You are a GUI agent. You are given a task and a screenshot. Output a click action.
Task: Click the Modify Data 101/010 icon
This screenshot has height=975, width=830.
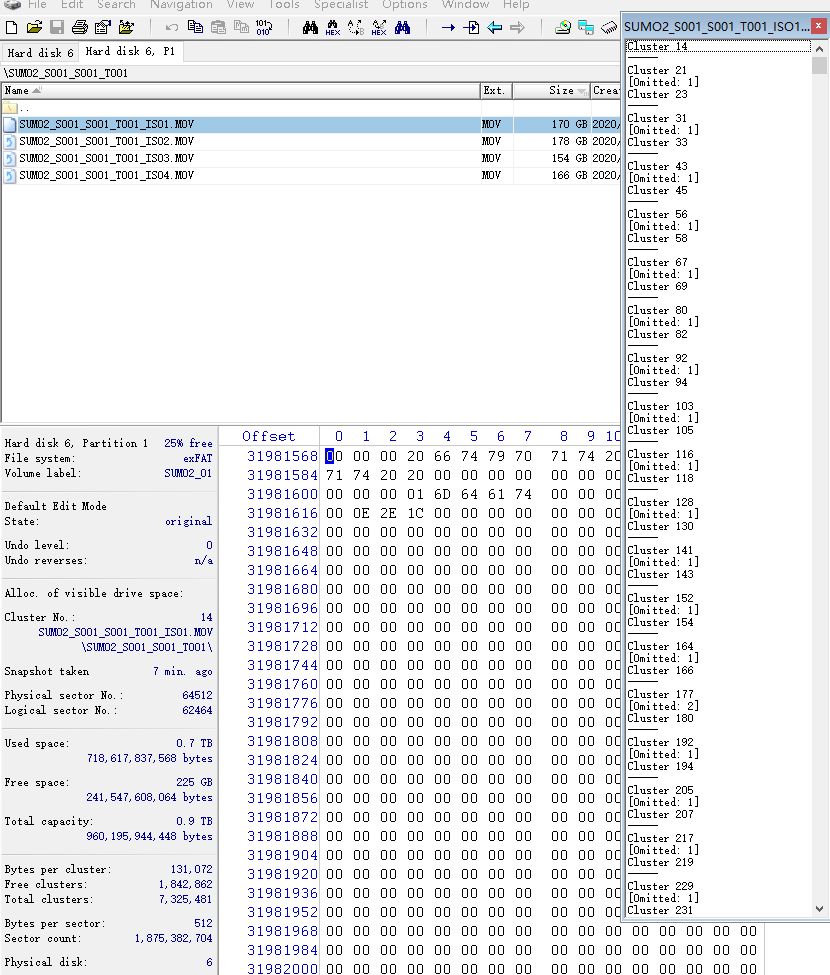(x=264, y=27)
